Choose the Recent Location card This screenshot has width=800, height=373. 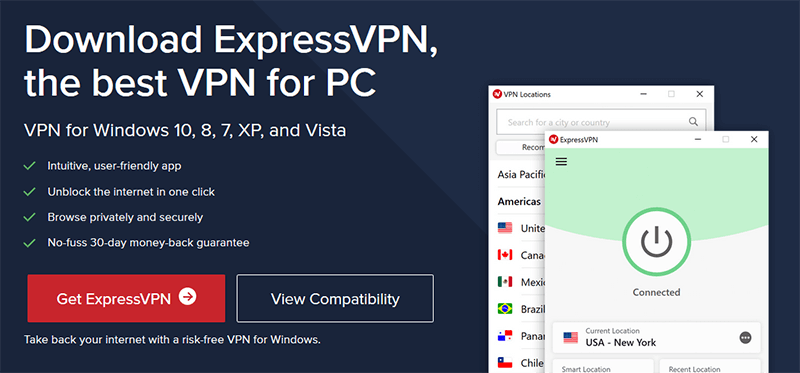[x=710, y=366]
